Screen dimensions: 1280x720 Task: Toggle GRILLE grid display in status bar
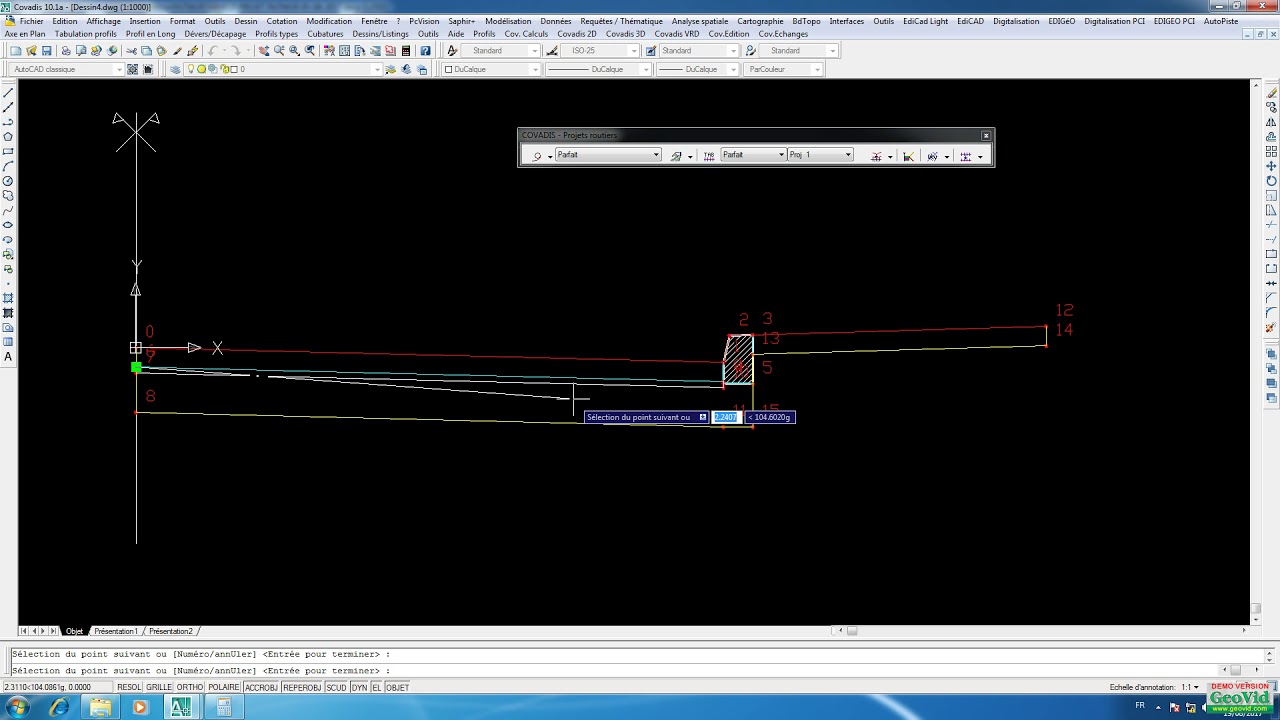point(159,687)
